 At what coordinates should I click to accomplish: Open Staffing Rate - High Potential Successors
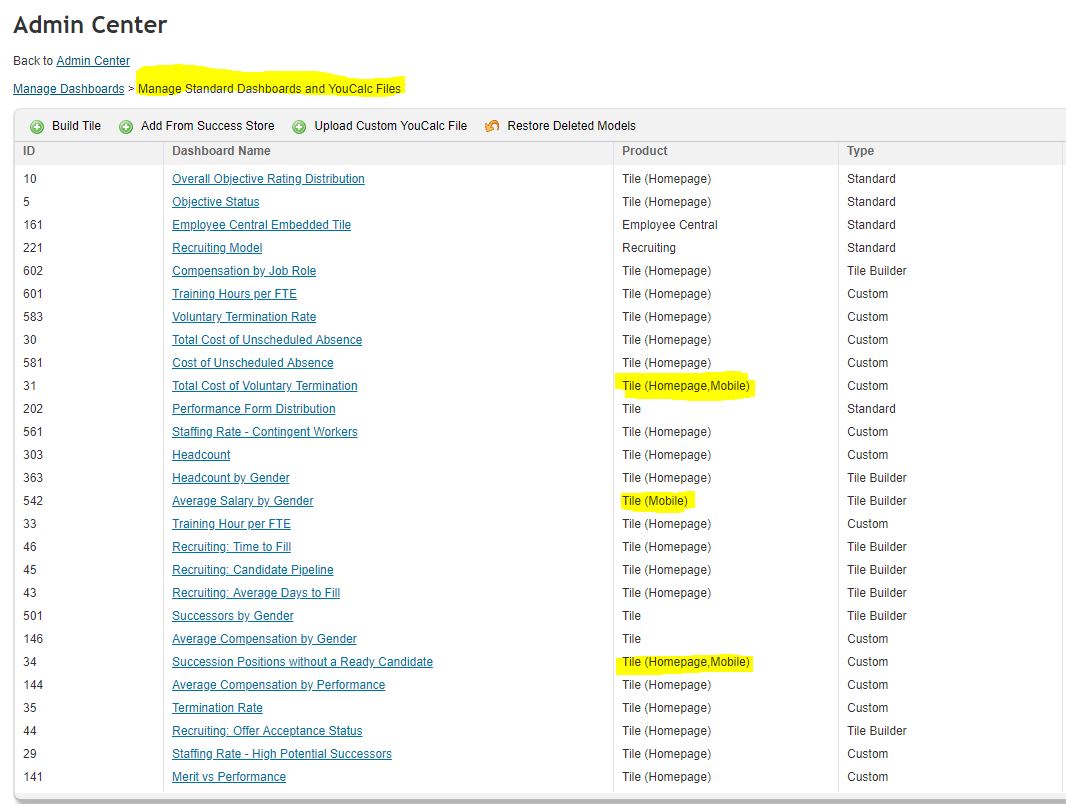coord(281,754)
